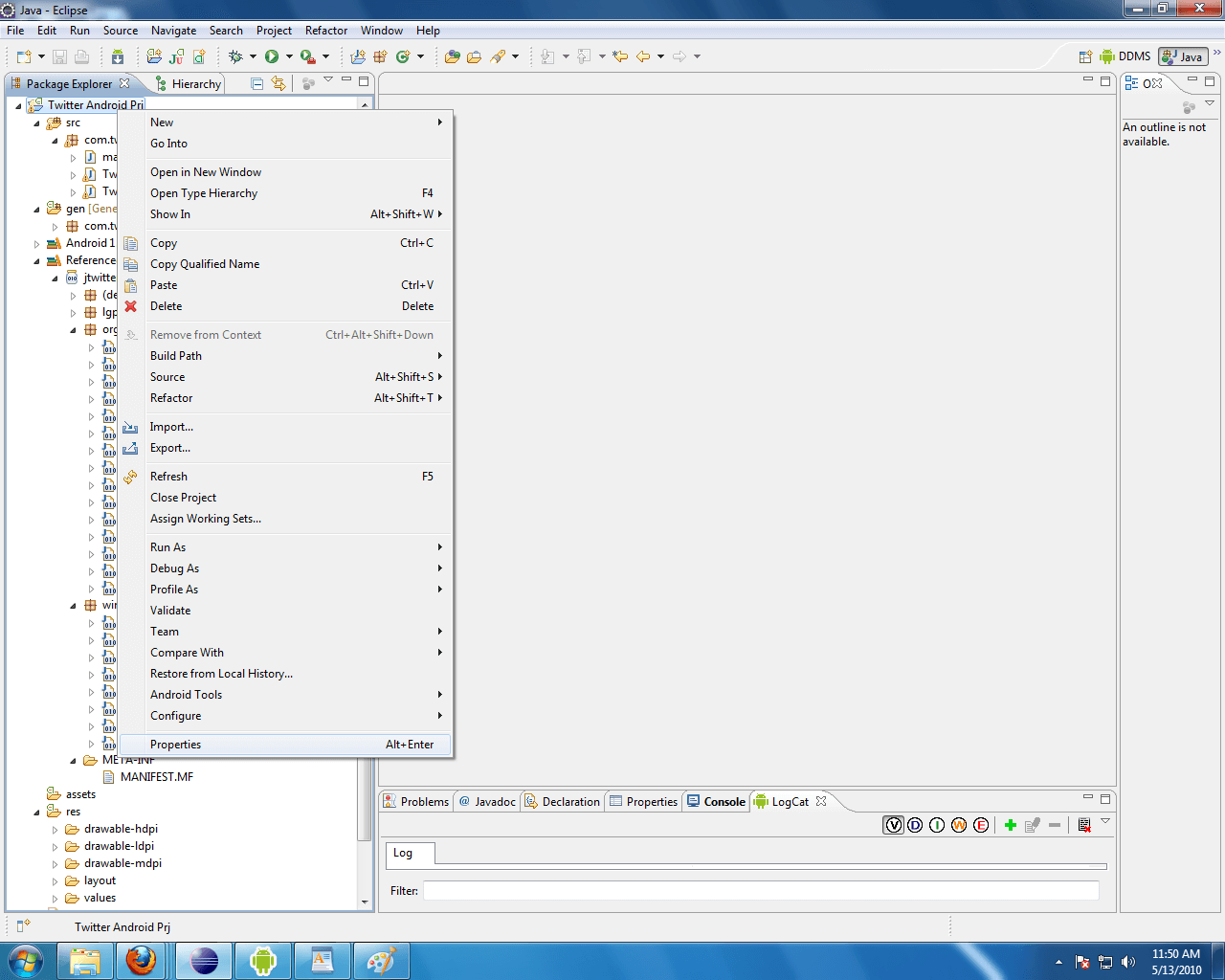Viewport: 1225px width, 980px height.
Task: Click the New Android JUnit Test Project icon
Action: (177, 56)
